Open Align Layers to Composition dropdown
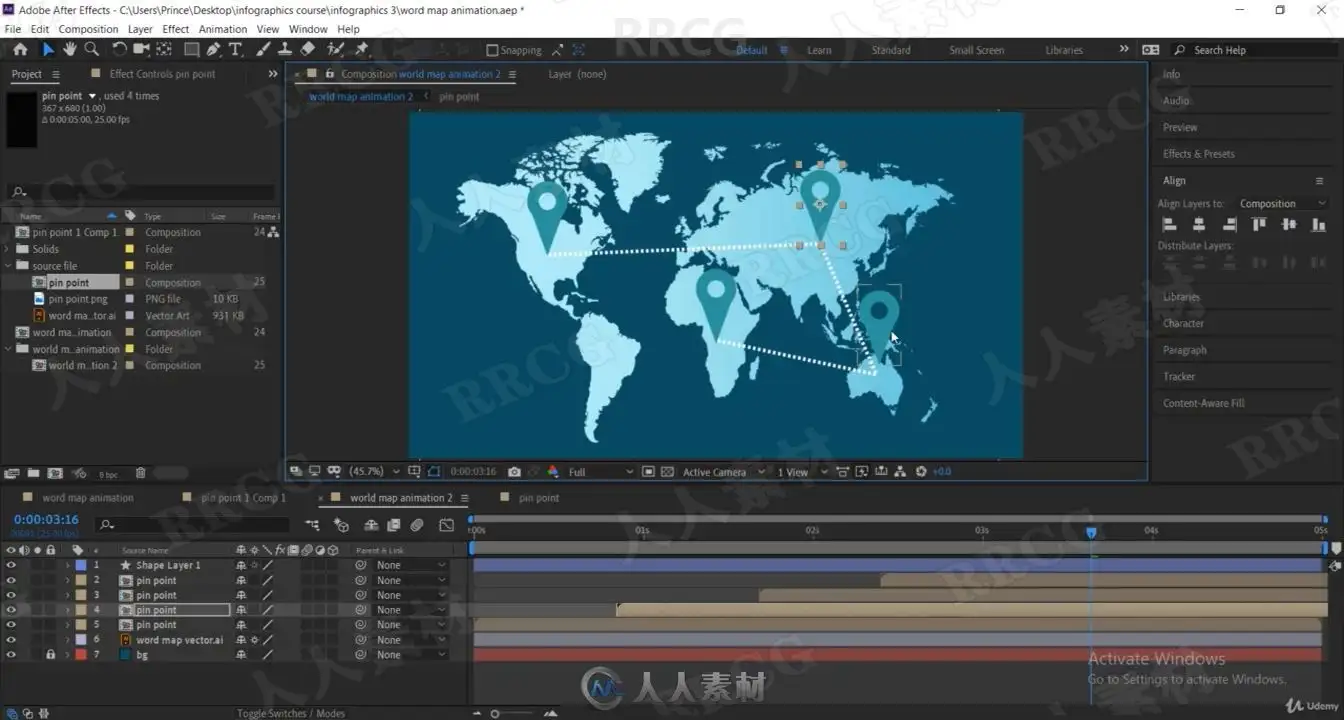The width and height of the screenshot is (1344, 720). 1282,203
